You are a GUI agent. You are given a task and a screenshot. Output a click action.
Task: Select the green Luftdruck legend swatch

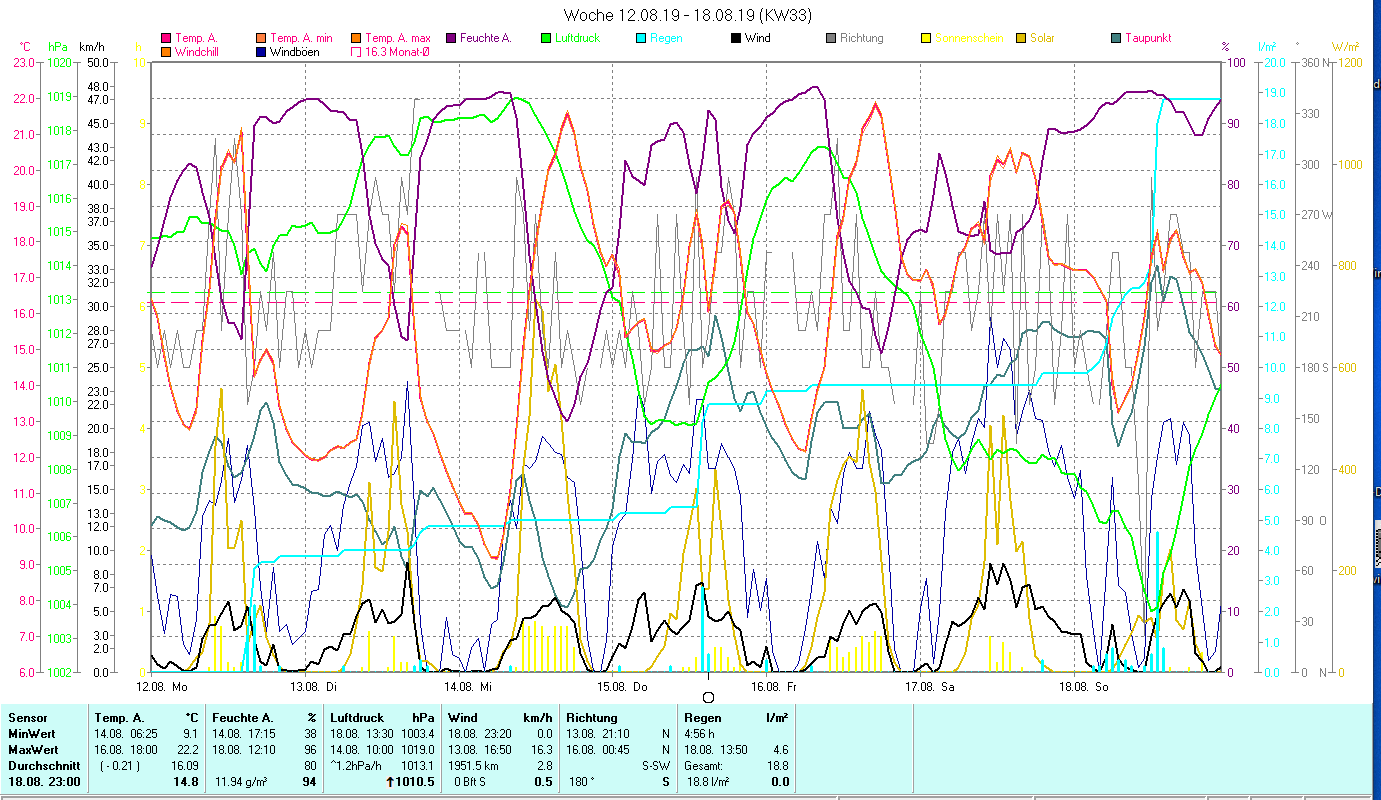click(x=545, y=39)
